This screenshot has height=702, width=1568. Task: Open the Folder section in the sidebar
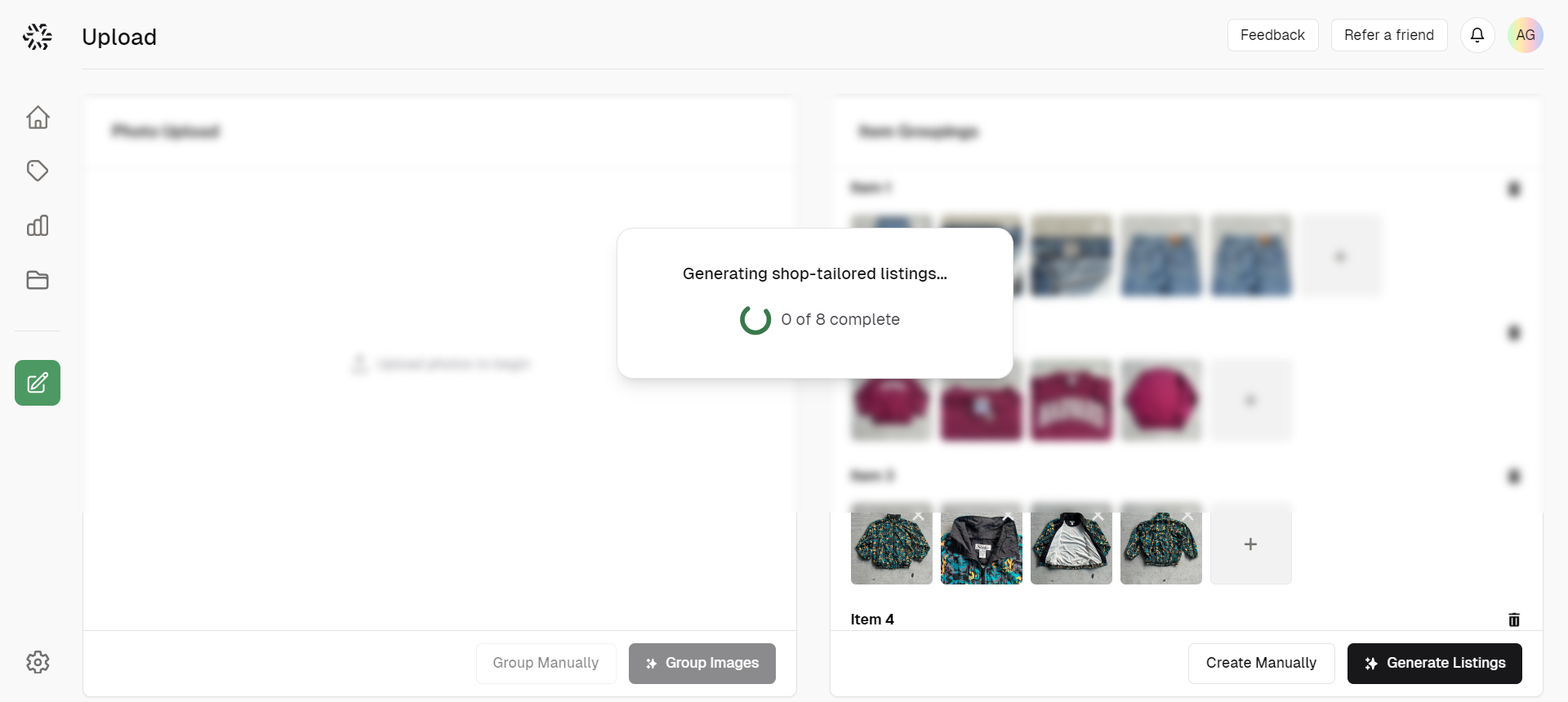tap(38, 280)
